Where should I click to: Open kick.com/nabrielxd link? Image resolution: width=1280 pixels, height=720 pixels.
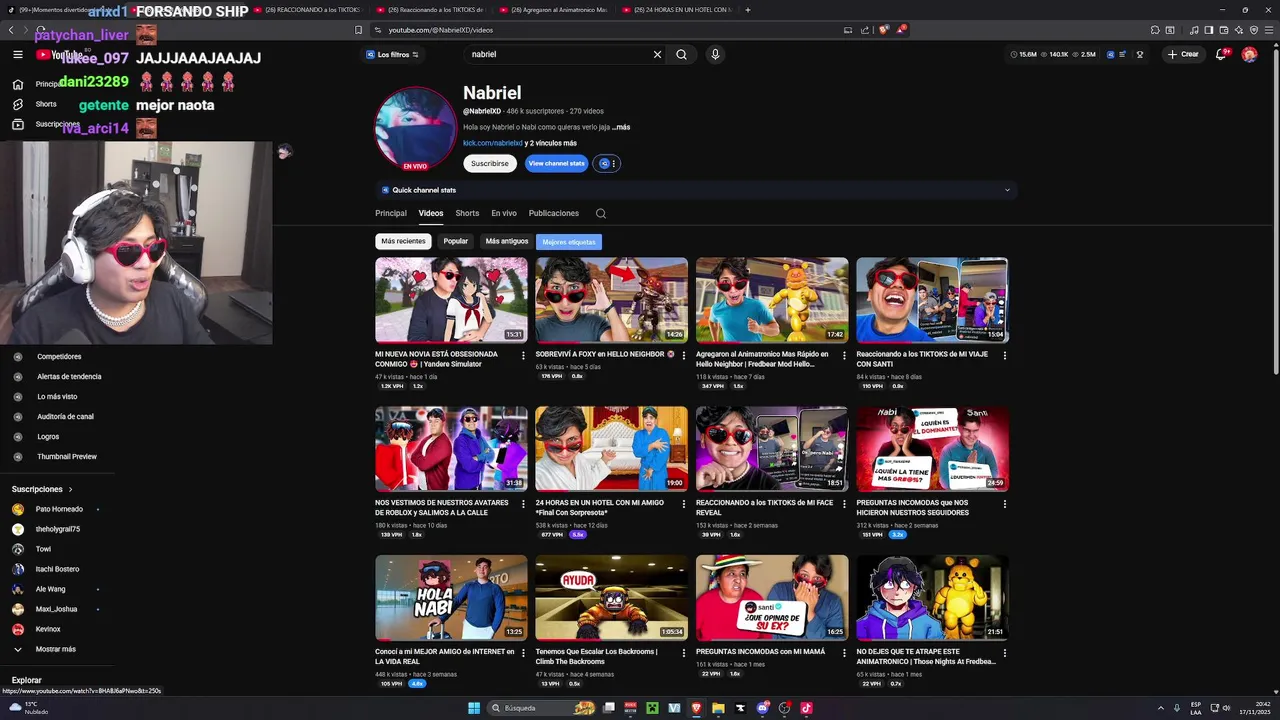point(492,143)
